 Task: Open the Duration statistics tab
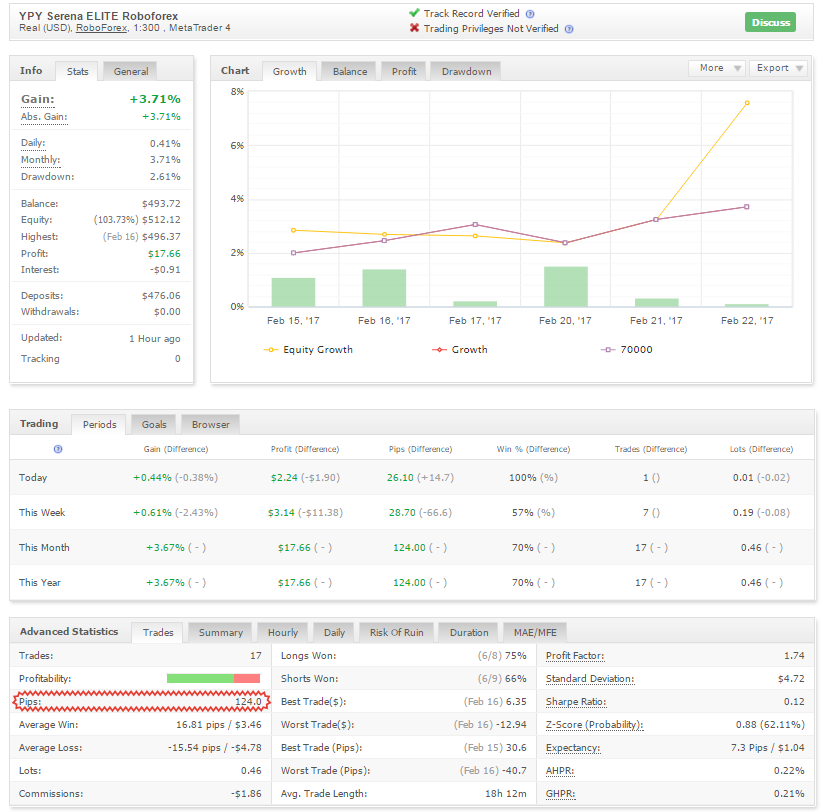pos(469,633)
